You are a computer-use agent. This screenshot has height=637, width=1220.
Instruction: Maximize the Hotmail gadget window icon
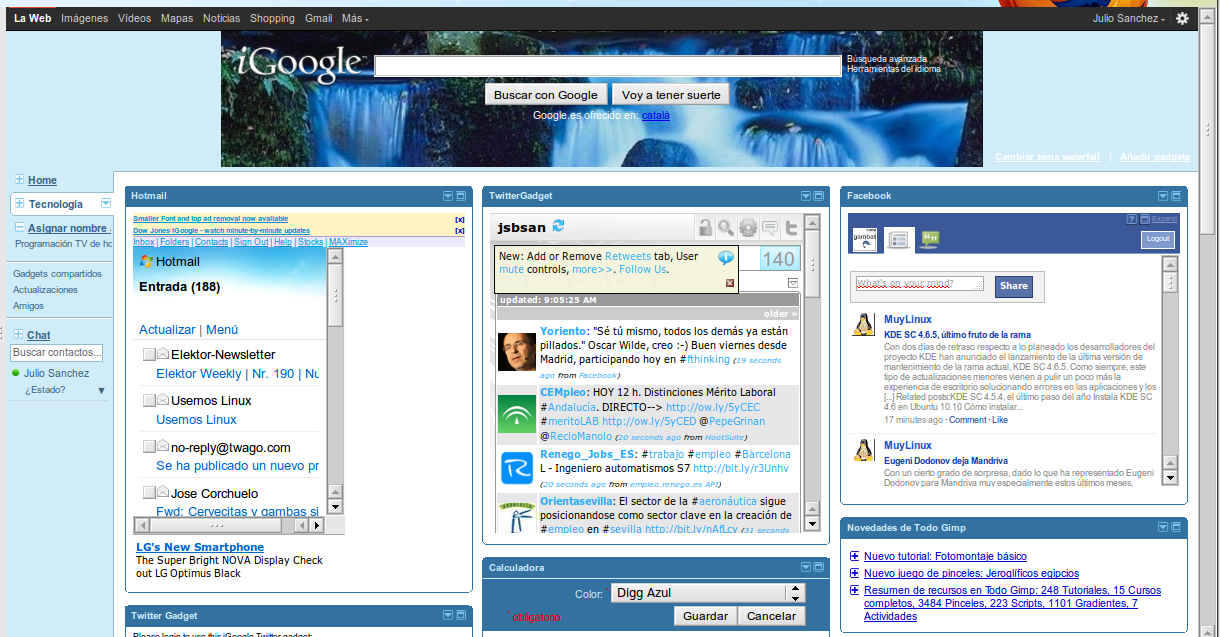[x=461, y=196]
